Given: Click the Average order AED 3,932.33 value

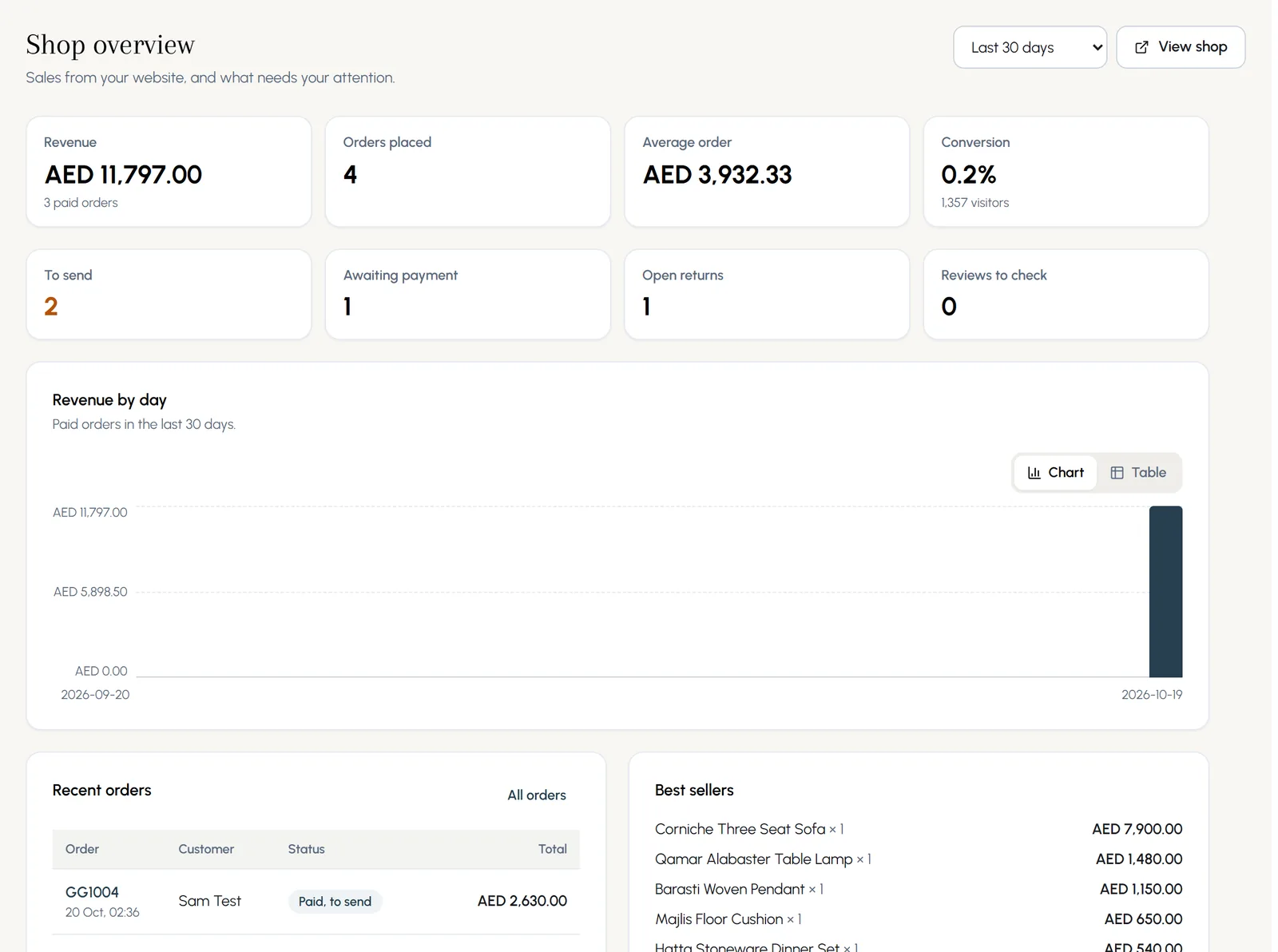Looking at the screenshot, I should [717, 175].
